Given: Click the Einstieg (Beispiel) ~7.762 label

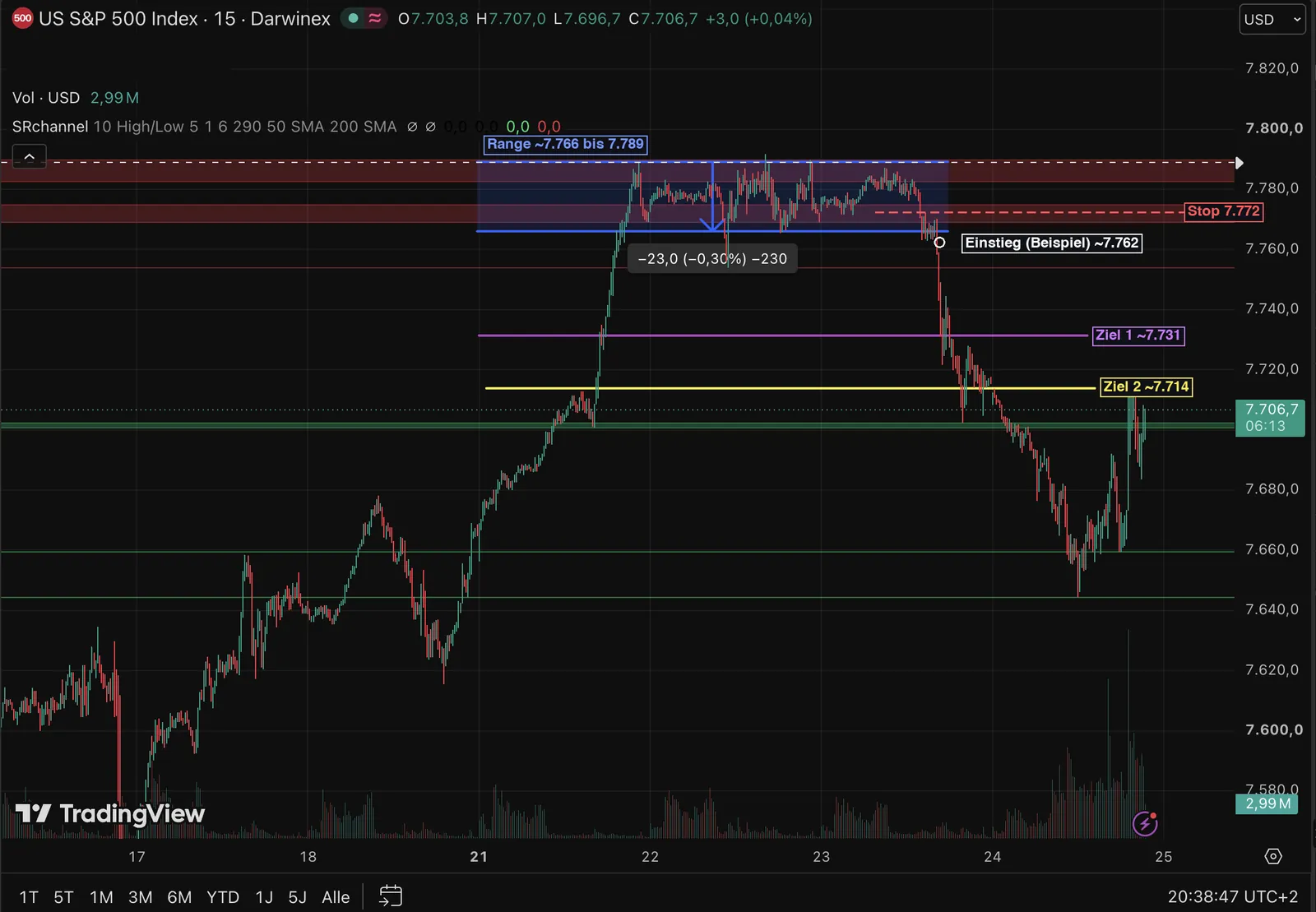Looking at the screenshot, I should [x=1051, y=243].
